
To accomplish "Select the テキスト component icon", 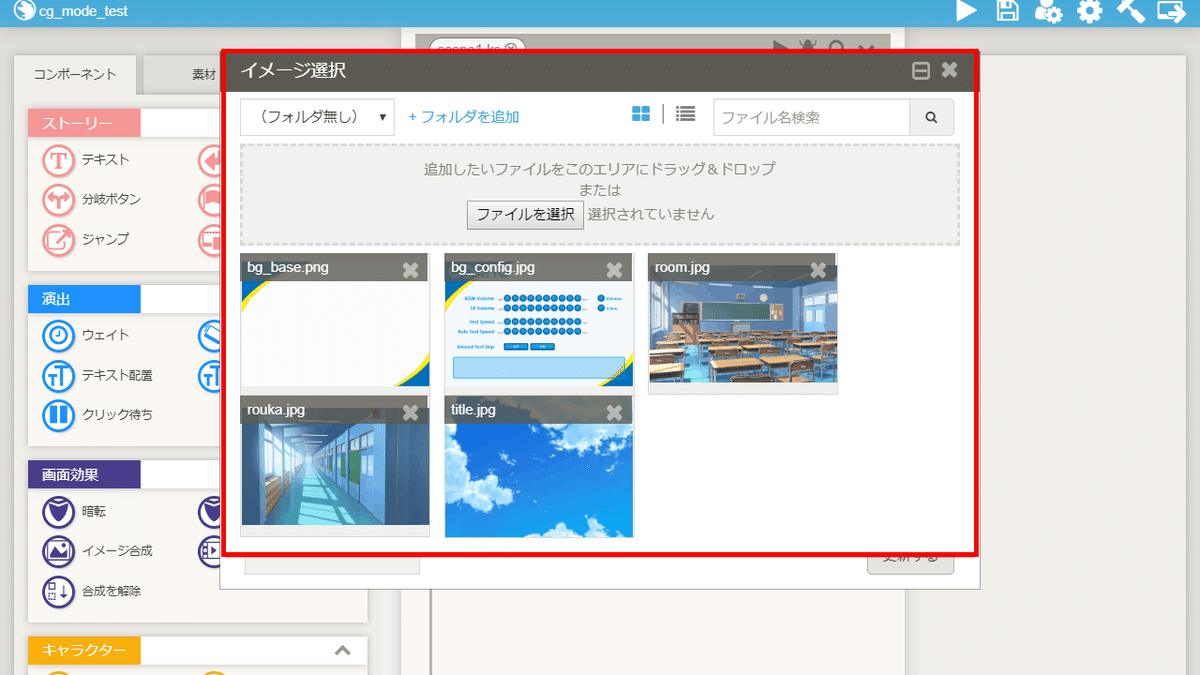I will 59,160.
